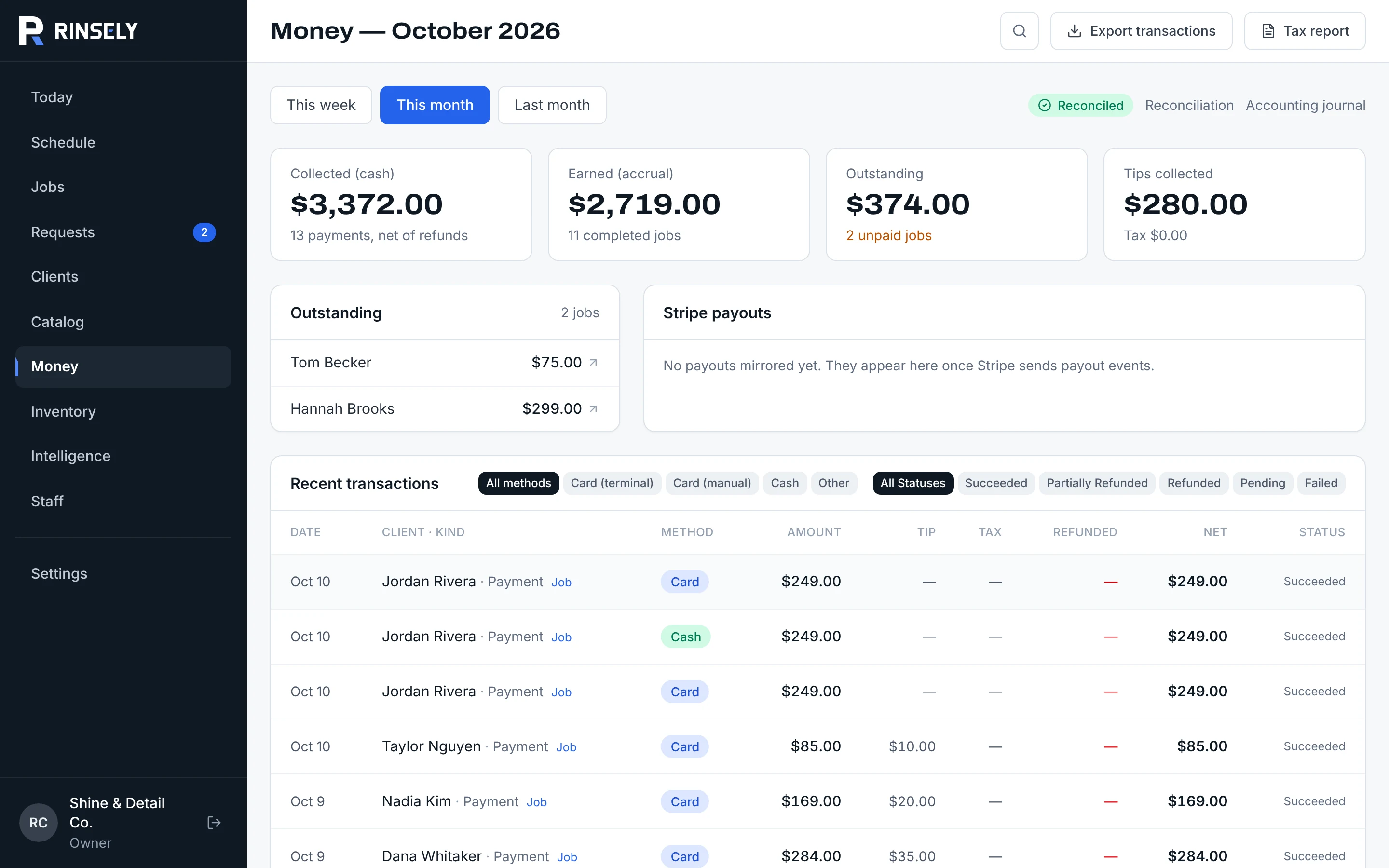This screenshot has height=868, width=1389.
Task: Click the Requests badge showing 2
Action: tap(204, 232)
